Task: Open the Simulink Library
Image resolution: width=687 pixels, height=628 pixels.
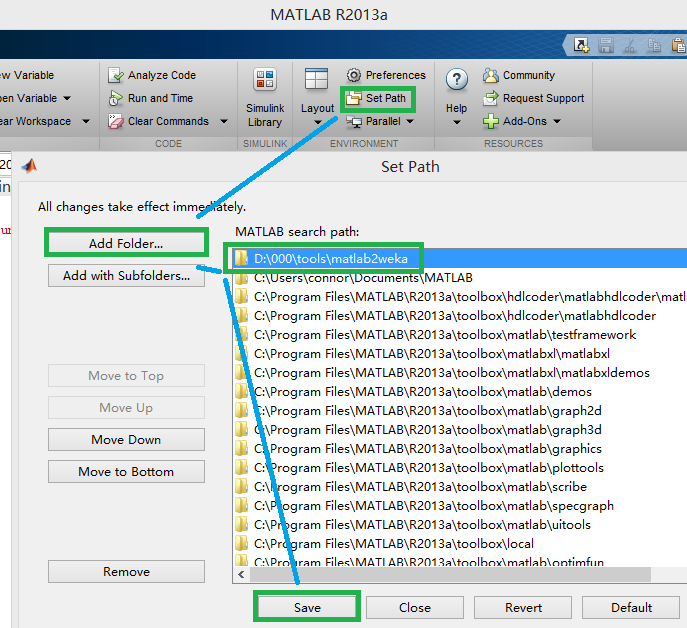Action: tap(265, 97)
